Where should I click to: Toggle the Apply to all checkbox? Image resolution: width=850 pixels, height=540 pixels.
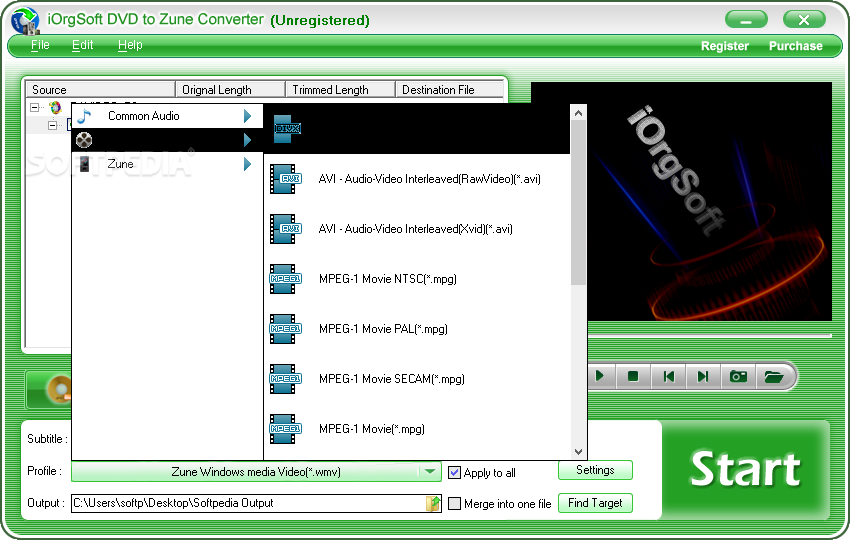click(x=454, y=473)
